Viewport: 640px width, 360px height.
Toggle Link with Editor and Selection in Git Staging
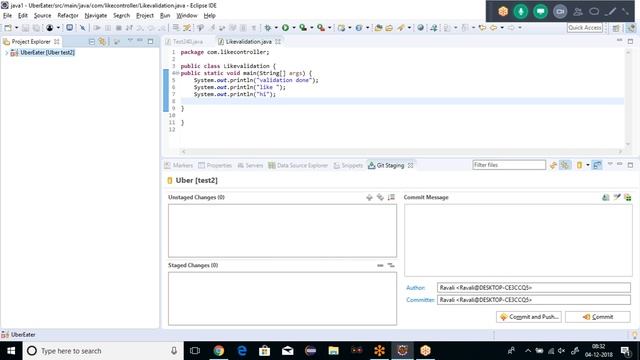(565, 165)
